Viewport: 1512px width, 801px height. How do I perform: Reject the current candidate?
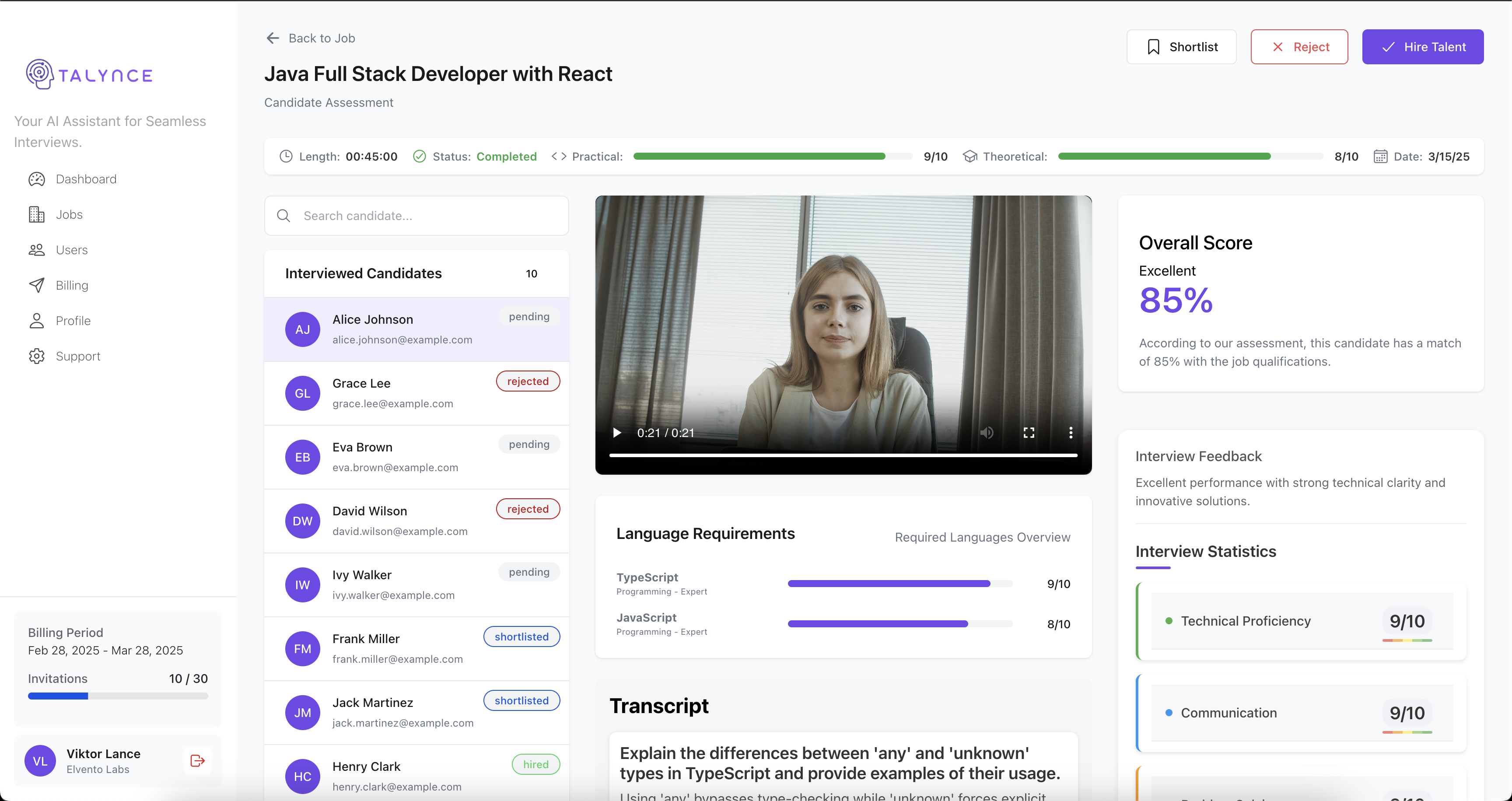click(1298, 47)
